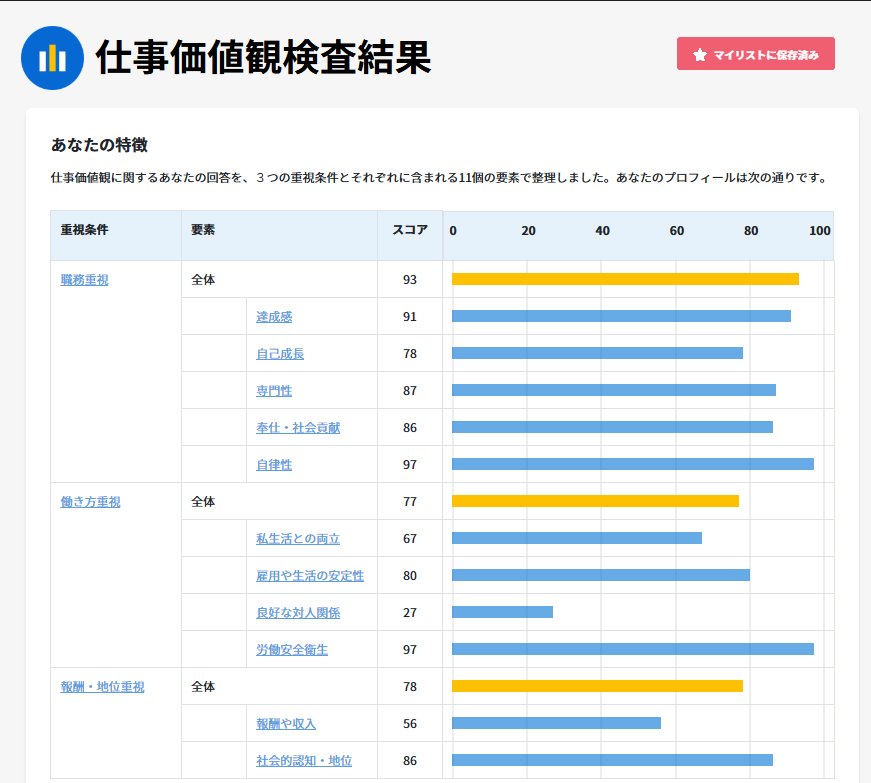Open the 自己成長 link
This screenshot has width=871, height=783.
pos(280,354)
